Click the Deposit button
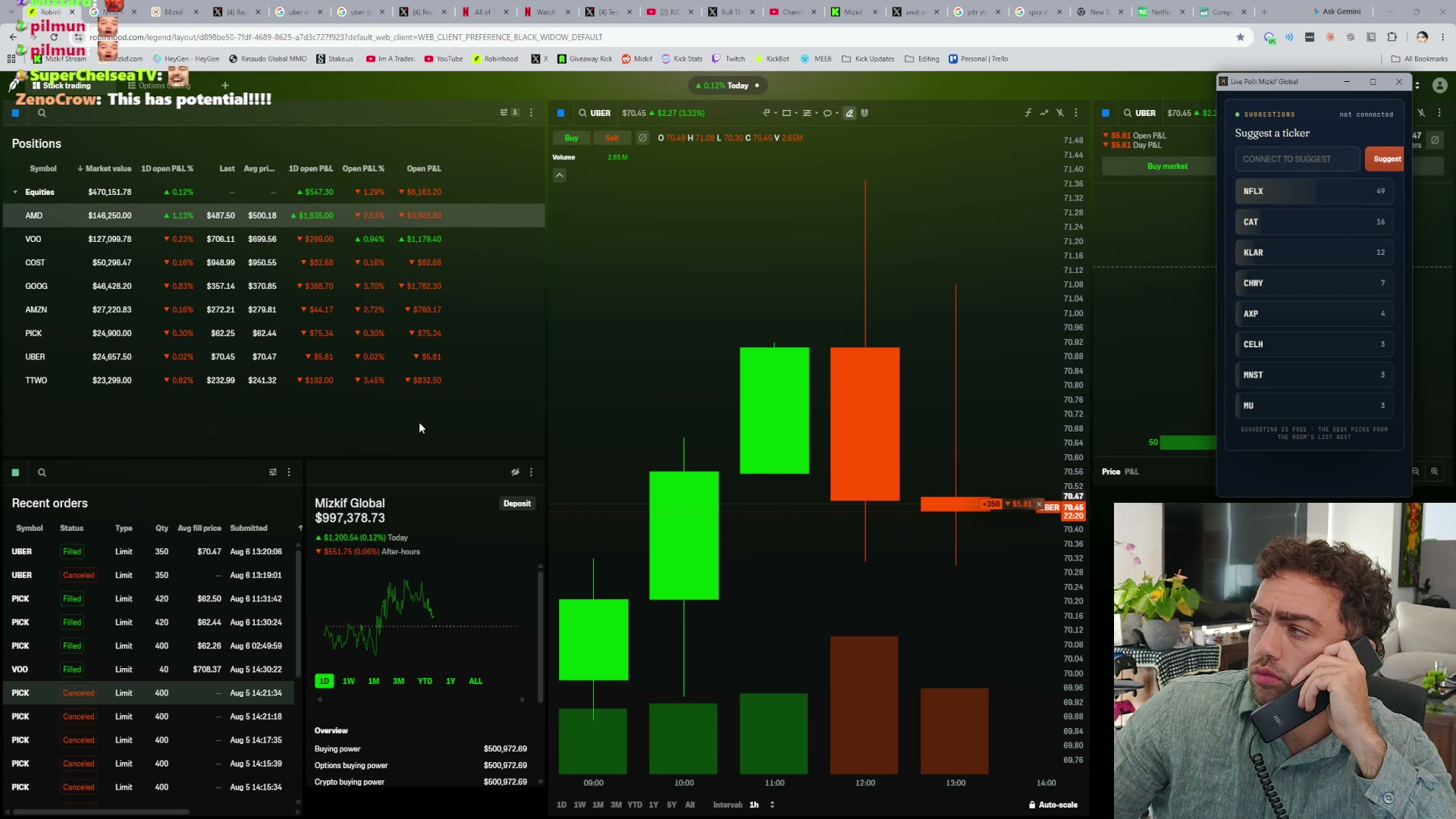Screen dimensions: 1456x819 coord(517,504)
